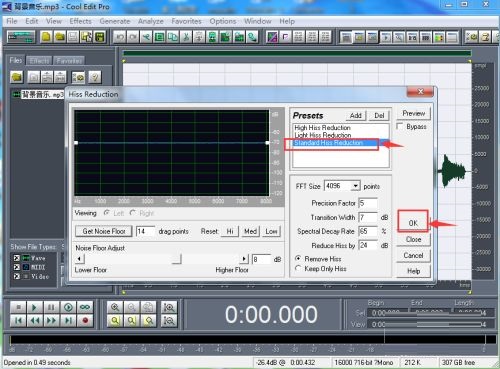This screenshot has width=500, height=369.
Task: Select the Remove Hiss radio button
Action: tap(298, 258)
